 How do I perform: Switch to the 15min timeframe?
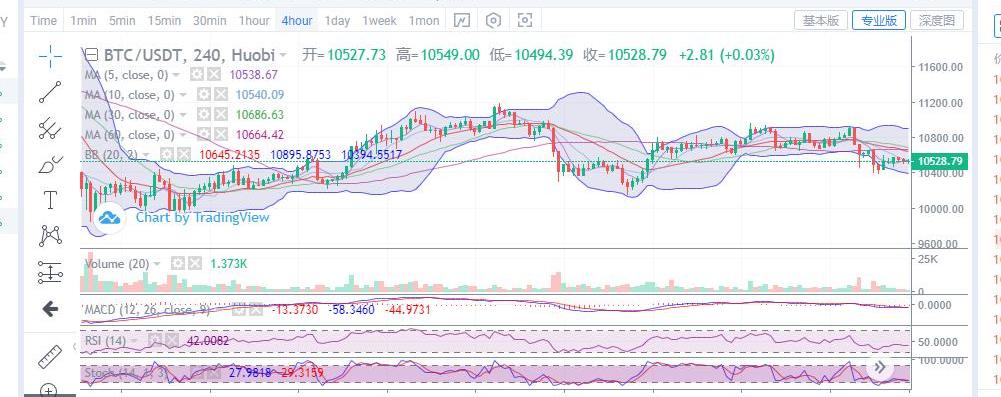(x=165, y=20)
